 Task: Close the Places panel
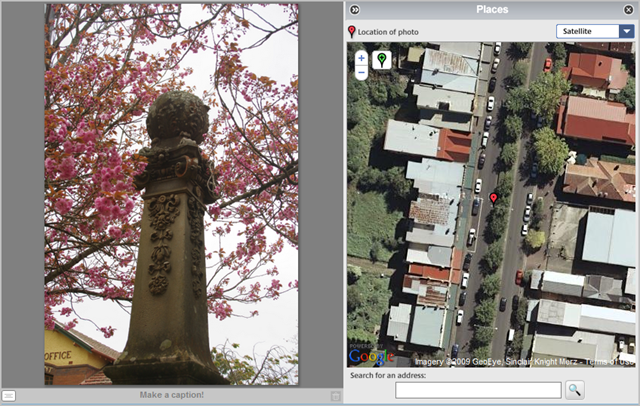pyautogui.click(x=629, y=10)
